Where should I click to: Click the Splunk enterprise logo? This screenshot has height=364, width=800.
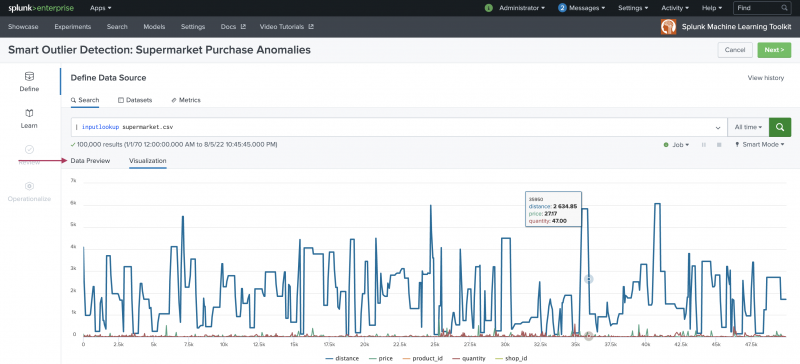pos(41,8)
